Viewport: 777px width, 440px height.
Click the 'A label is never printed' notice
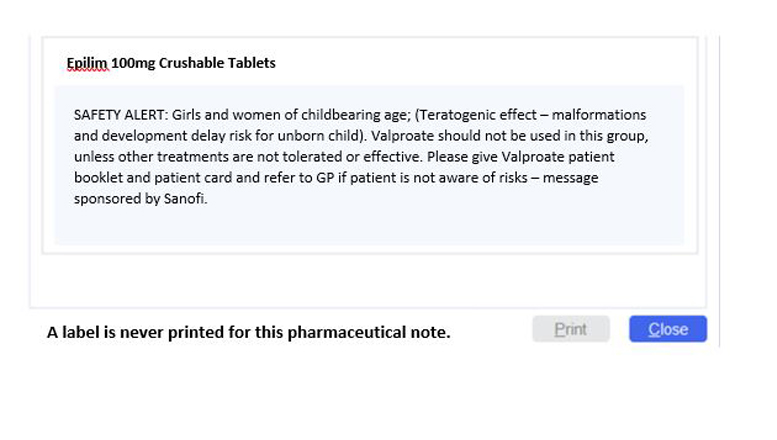click(x=248, y=332)
